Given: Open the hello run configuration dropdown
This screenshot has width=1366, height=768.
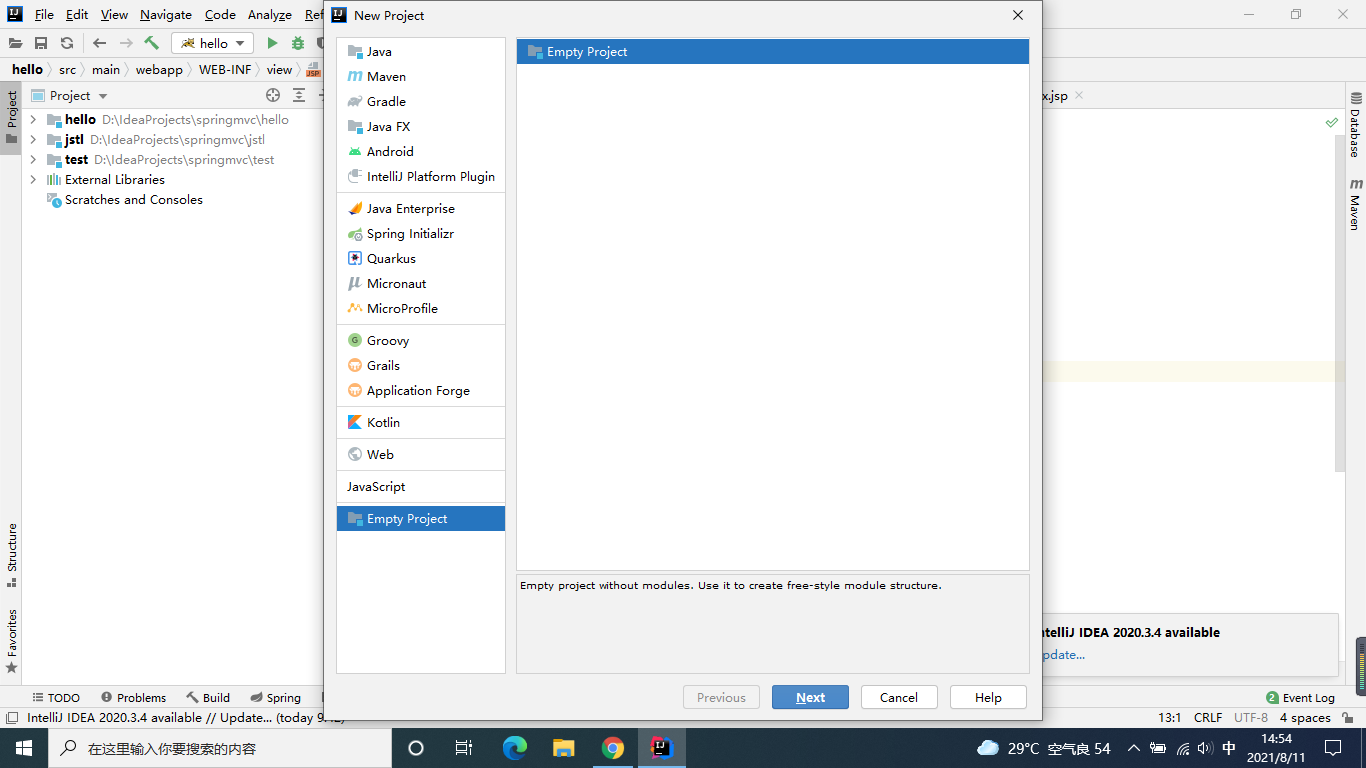Looking at the screenshot, I should pos(213,43).
